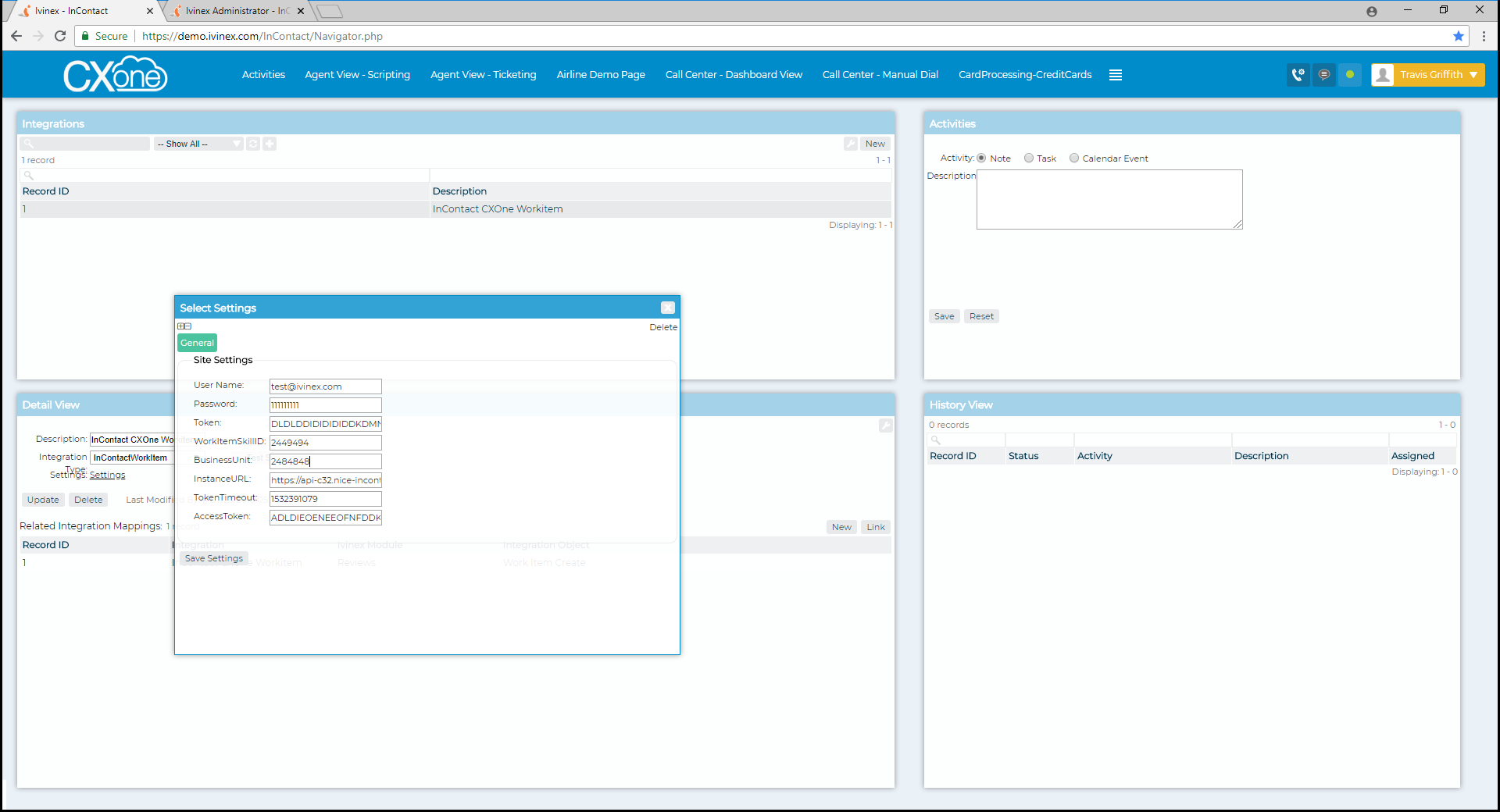Click the plus icon in the Integrations toolbar
This screenshot has height=812, width=1500.
pos(270,144)
